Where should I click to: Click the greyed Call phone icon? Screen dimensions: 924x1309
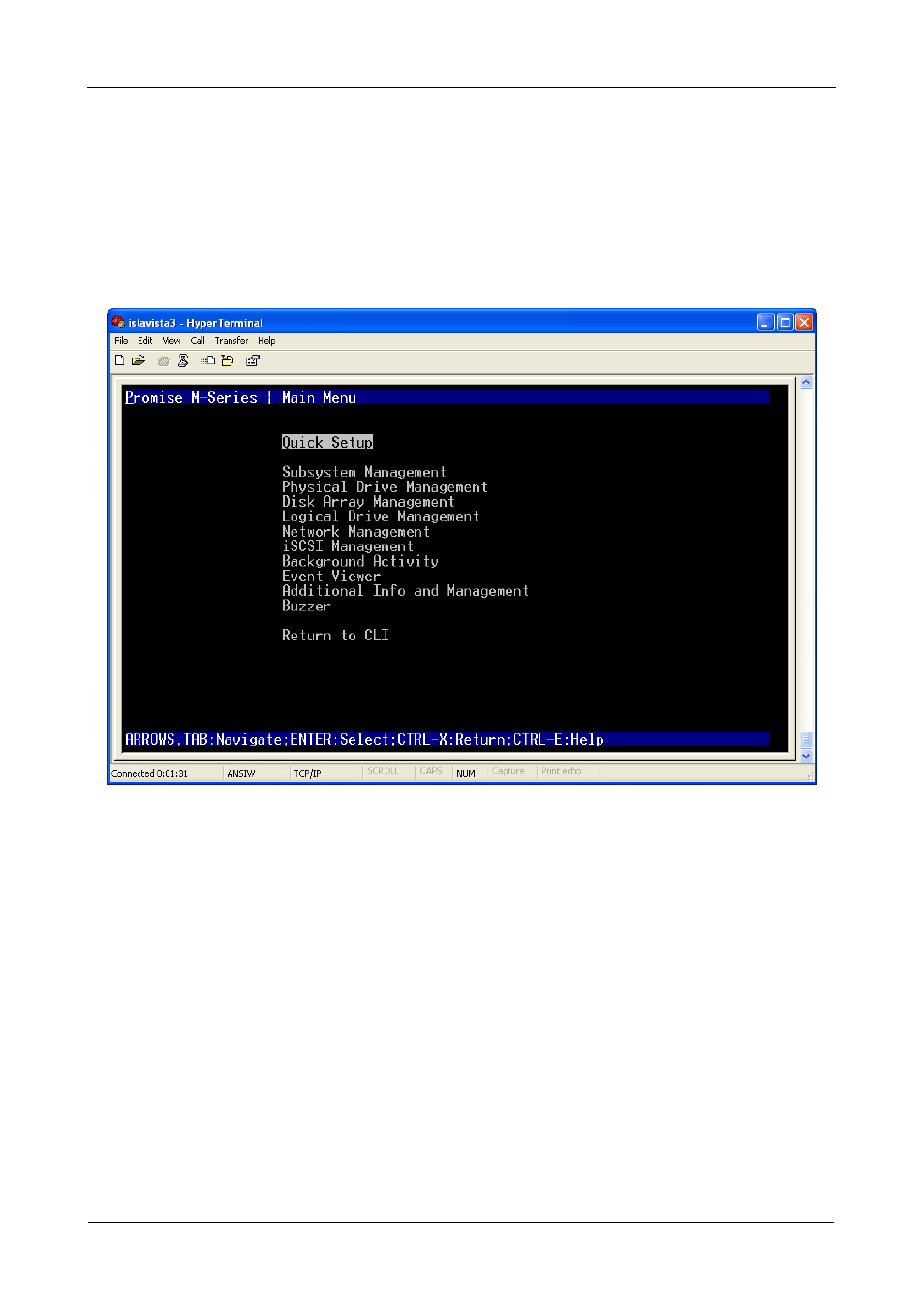(164, 361)
